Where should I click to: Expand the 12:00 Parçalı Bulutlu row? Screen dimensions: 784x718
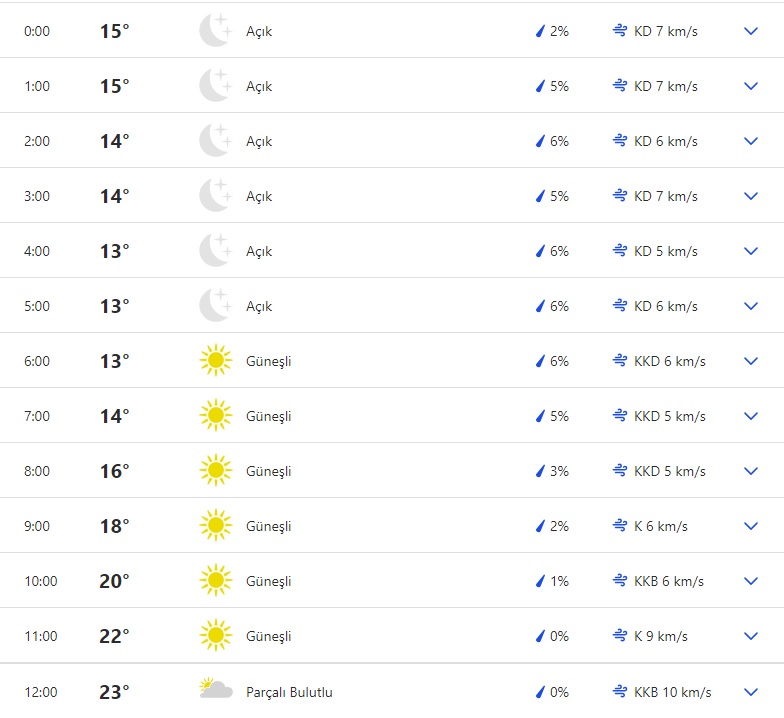(752, 691)
